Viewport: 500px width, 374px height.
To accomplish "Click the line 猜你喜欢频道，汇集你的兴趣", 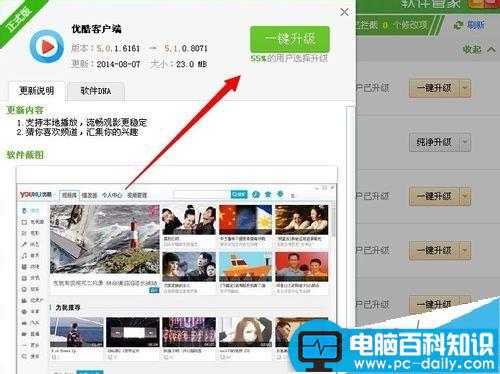I will [82, 132].
